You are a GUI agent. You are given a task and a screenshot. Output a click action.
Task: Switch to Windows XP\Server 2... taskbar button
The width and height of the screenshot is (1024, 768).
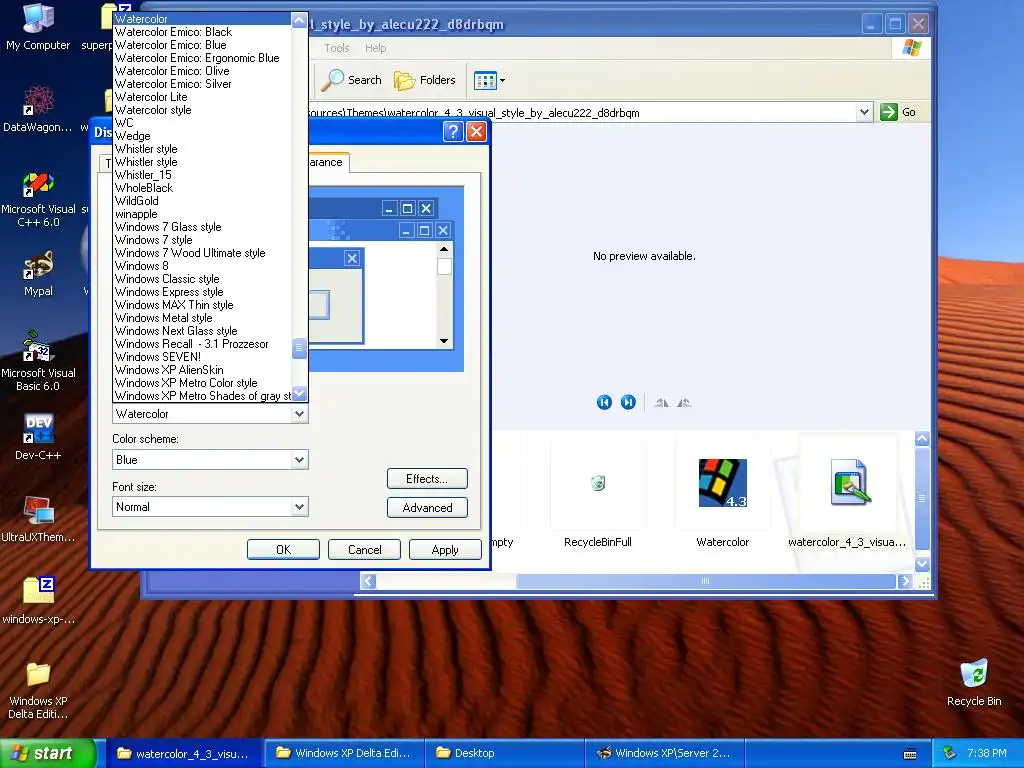pos(665,753)
